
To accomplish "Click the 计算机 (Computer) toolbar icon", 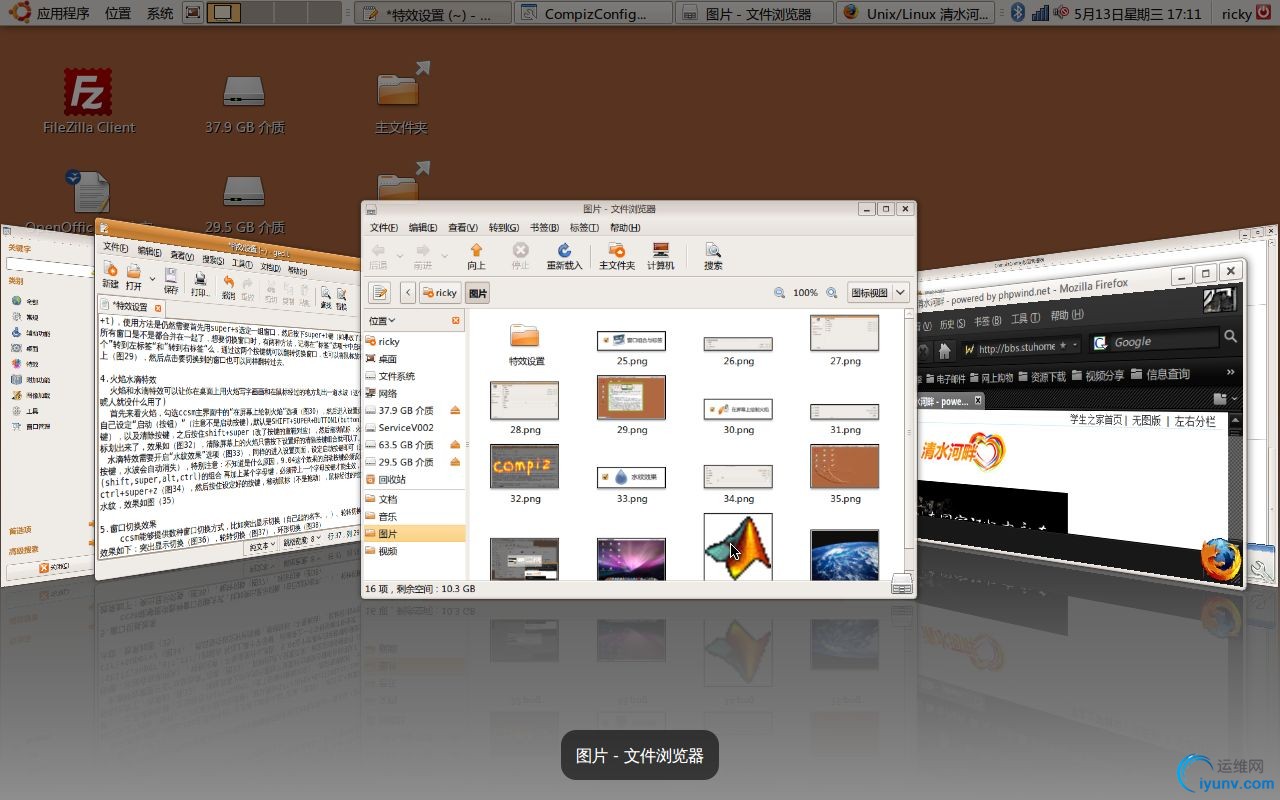I will coord(660,256).
